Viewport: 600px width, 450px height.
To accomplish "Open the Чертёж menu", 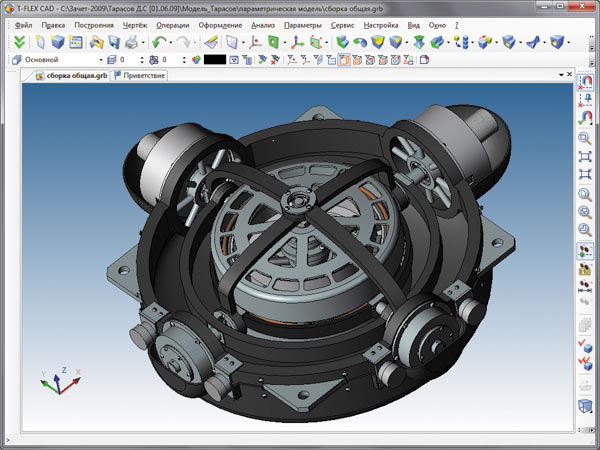I will (x=135, y=25).
